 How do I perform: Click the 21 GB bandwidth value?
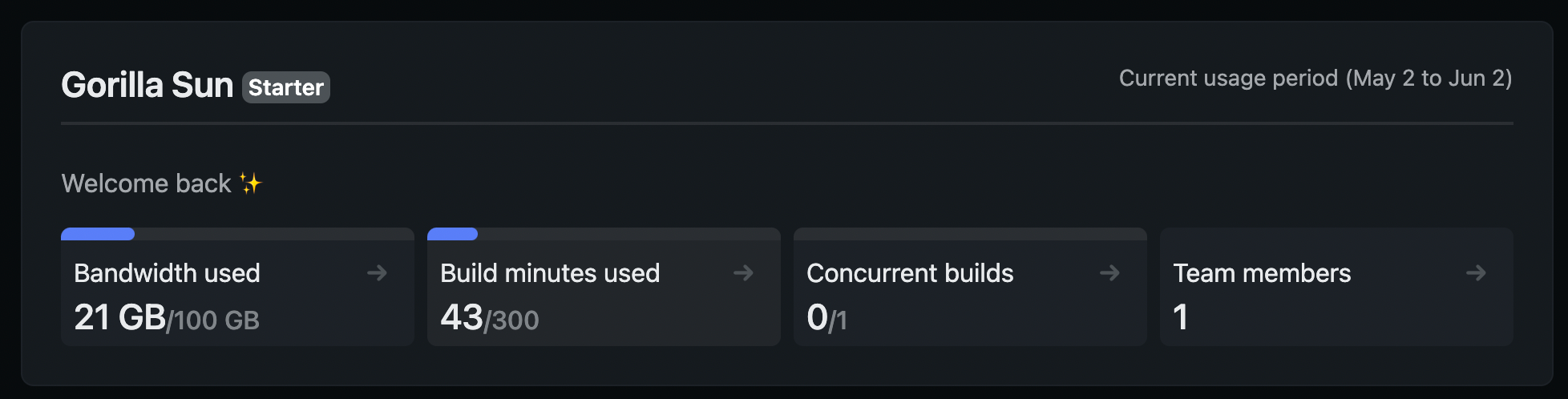[119, 317]
